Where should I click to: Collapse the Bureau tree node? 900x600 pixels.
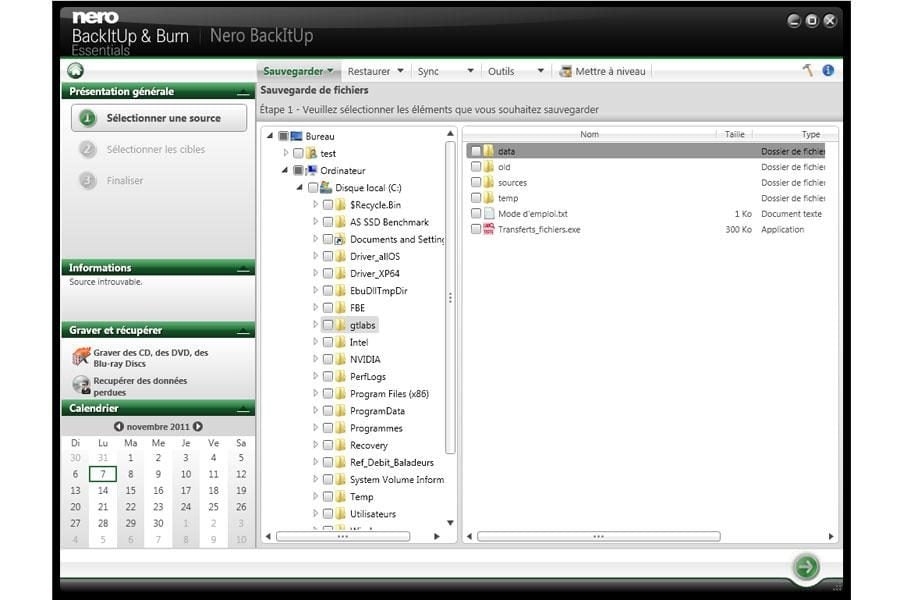270,136
